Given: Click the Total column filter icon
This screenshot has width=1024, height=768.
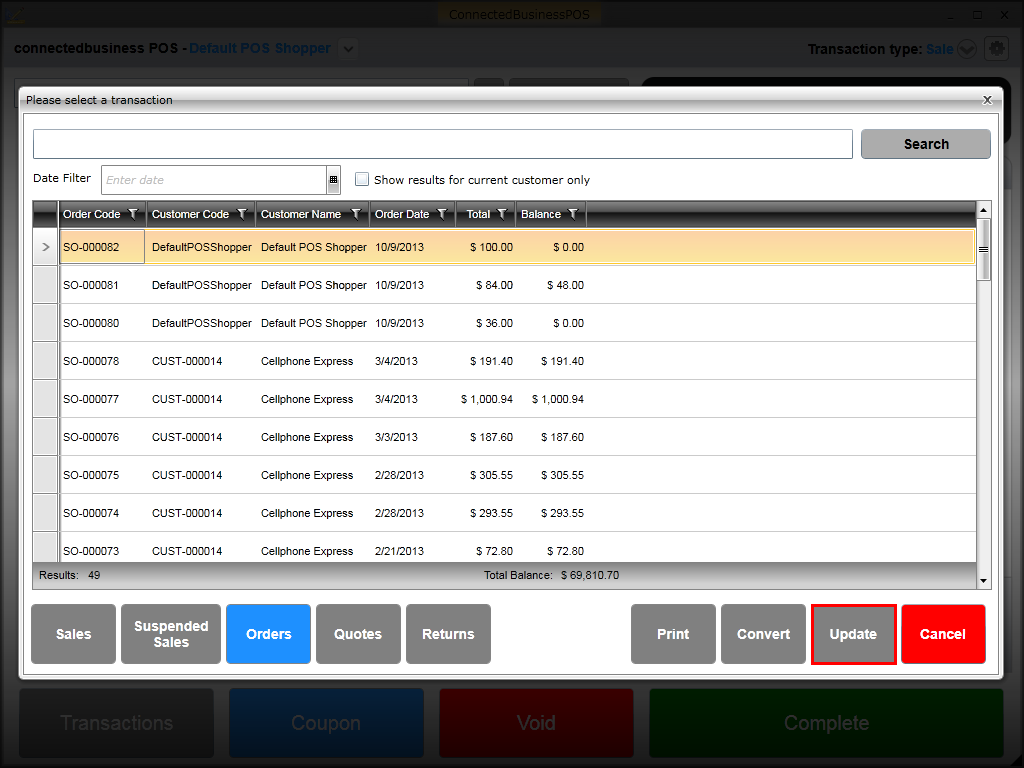Looking at the screenshot, I should (x=501, y=214).
